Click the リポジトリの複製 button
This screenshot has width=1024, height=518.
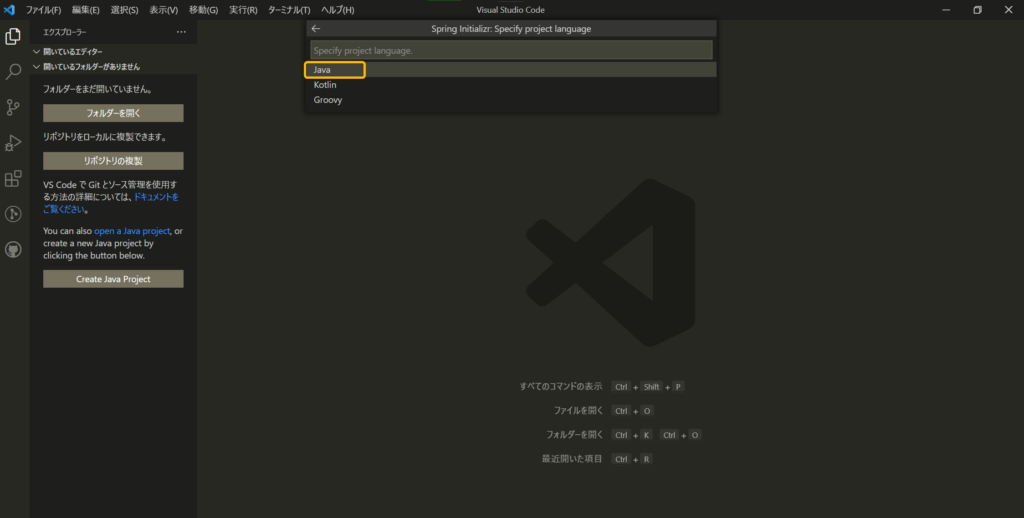click(x=113, y=161)
